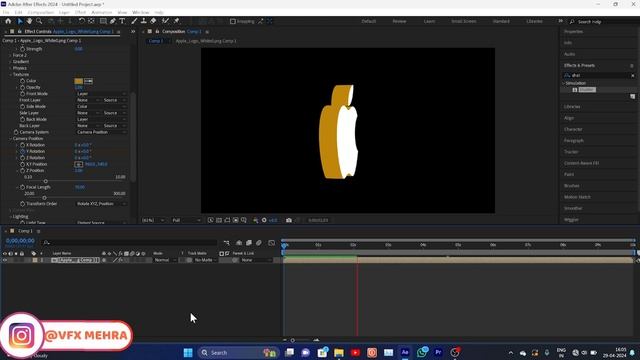
Task: Click the Effects & Presets search field
Action: click(600, 76)
